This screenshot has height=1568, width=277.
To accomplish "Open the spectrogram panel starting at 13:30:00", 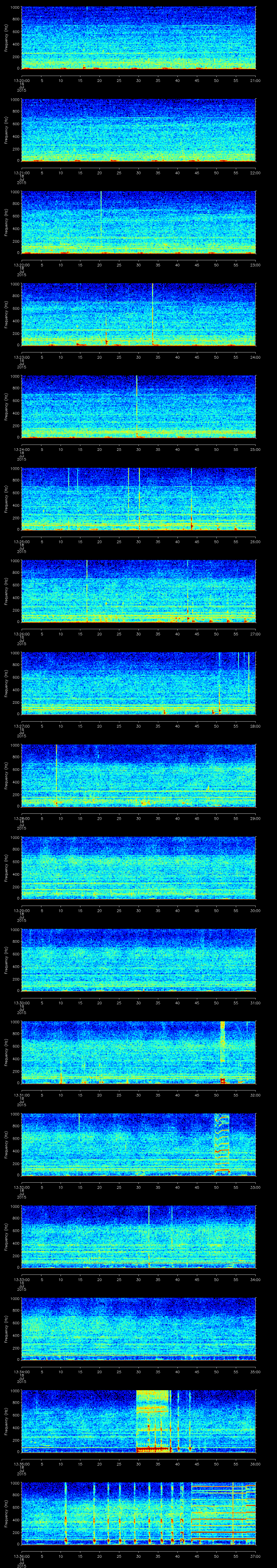I will click(x=139, y=960).
